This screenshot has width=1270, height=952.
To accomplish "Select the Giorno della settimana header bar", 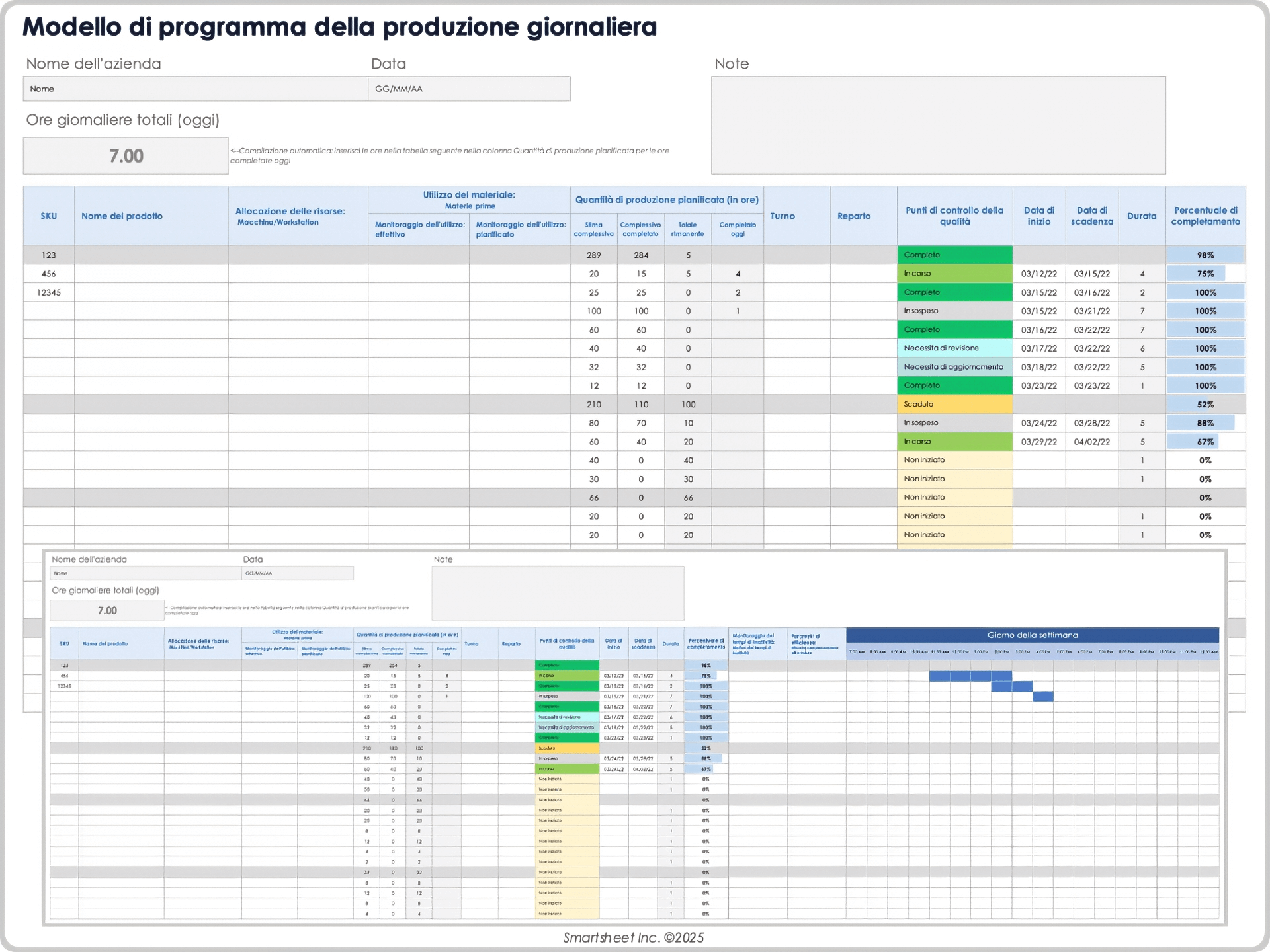I will click(1033, 634).
